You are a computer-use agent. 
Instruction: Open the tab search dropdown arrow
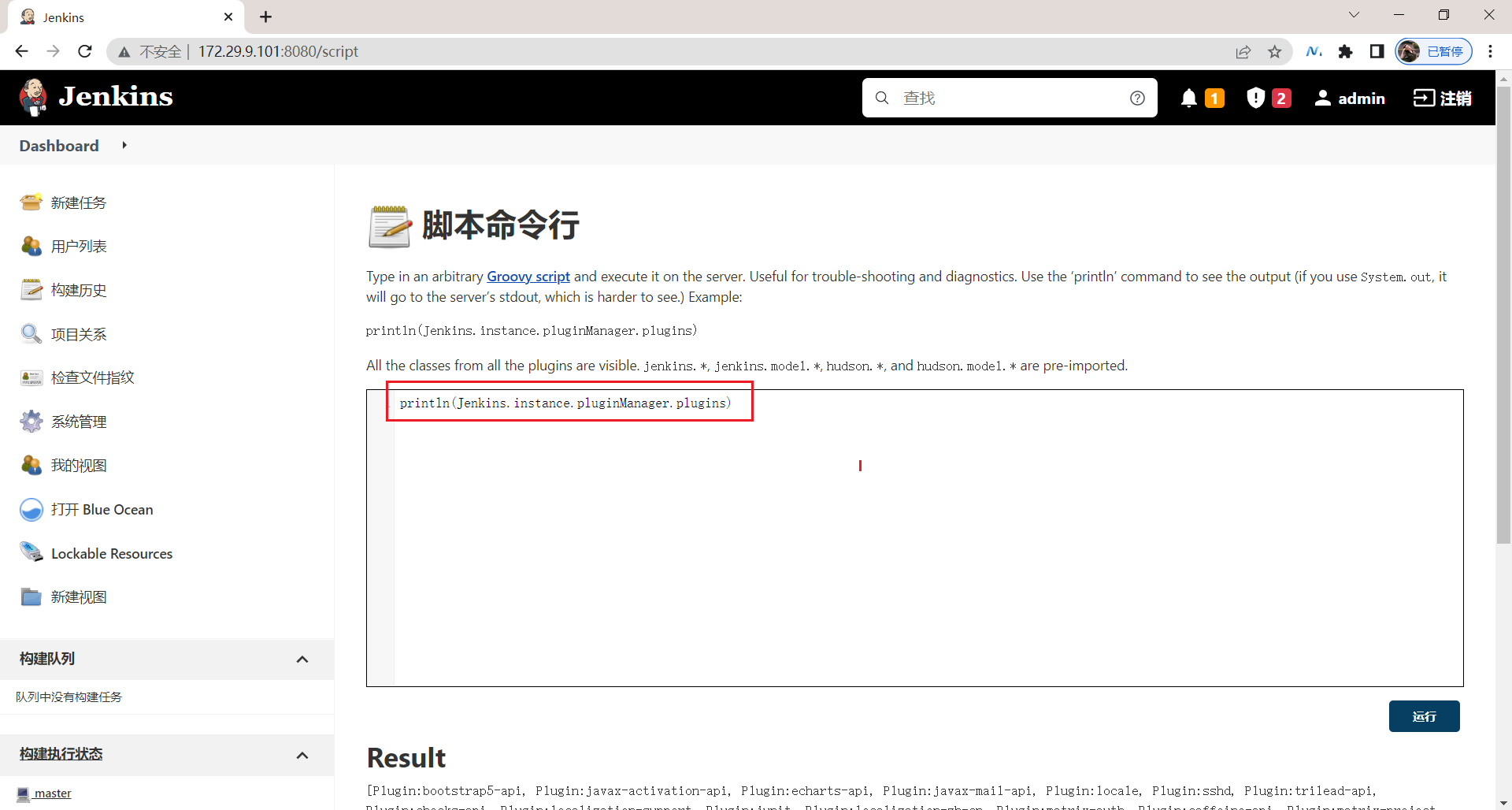(x=1354, y=15)
